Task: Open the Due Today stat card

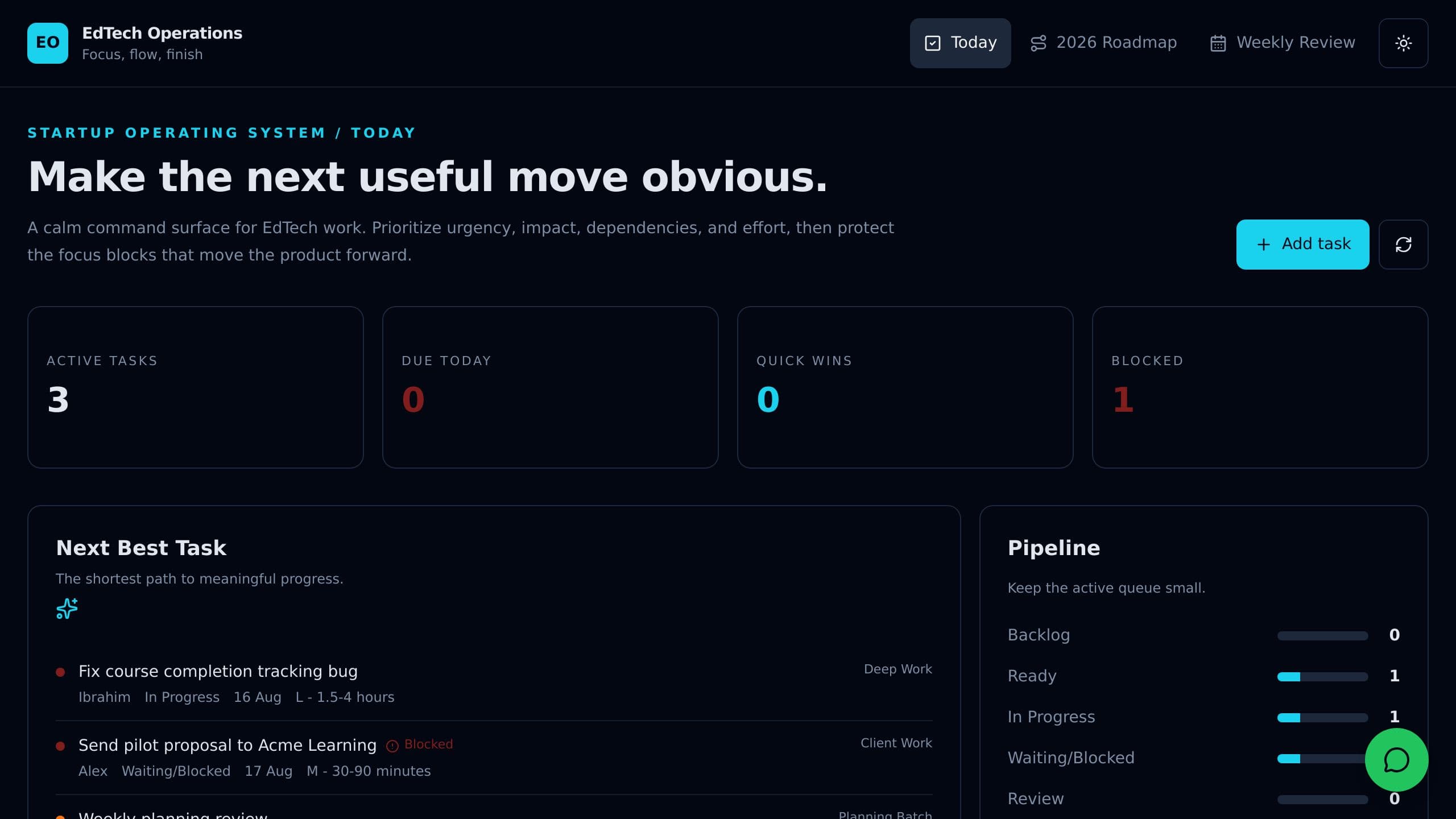Action: click(x=551, y=387)
